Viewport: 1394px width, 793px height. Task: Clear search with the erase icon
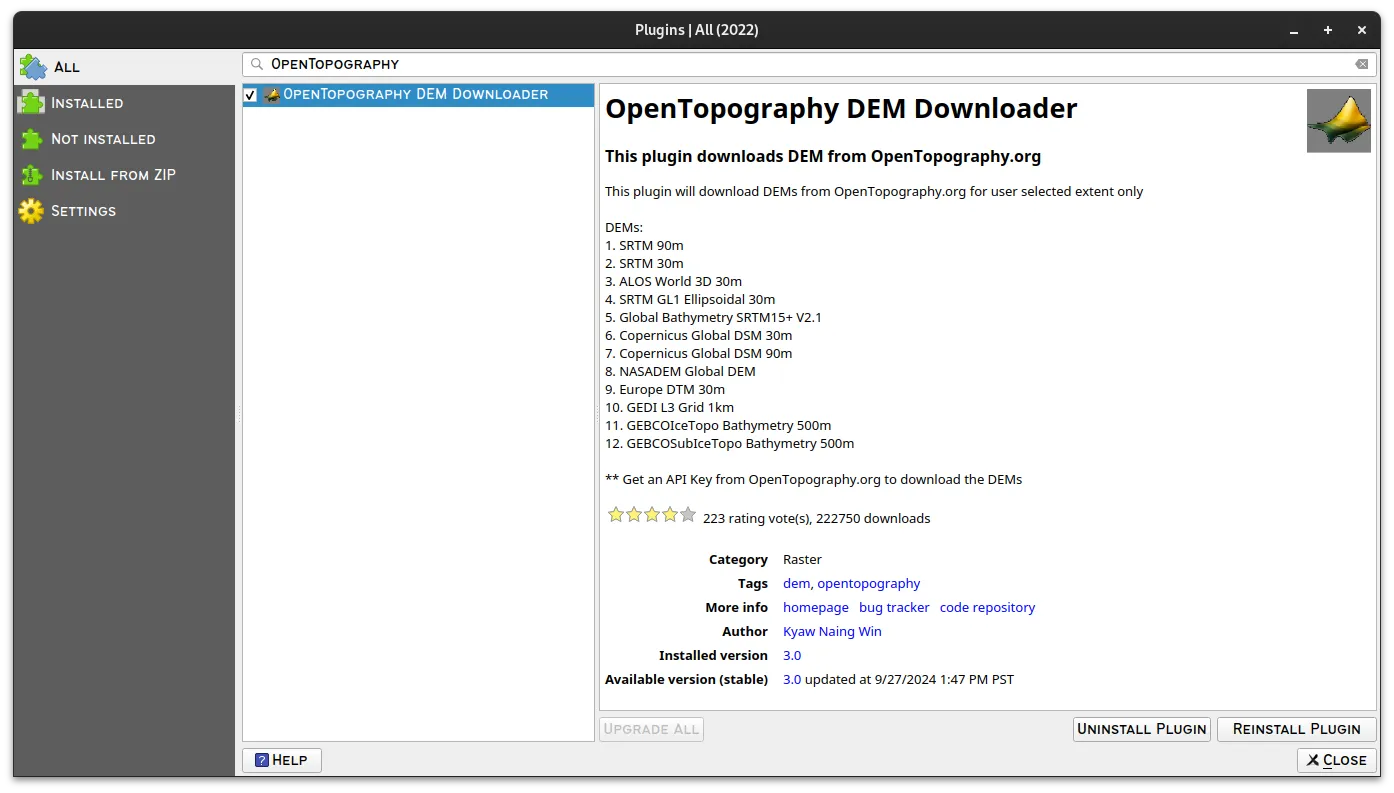[x=1361, y=63]
